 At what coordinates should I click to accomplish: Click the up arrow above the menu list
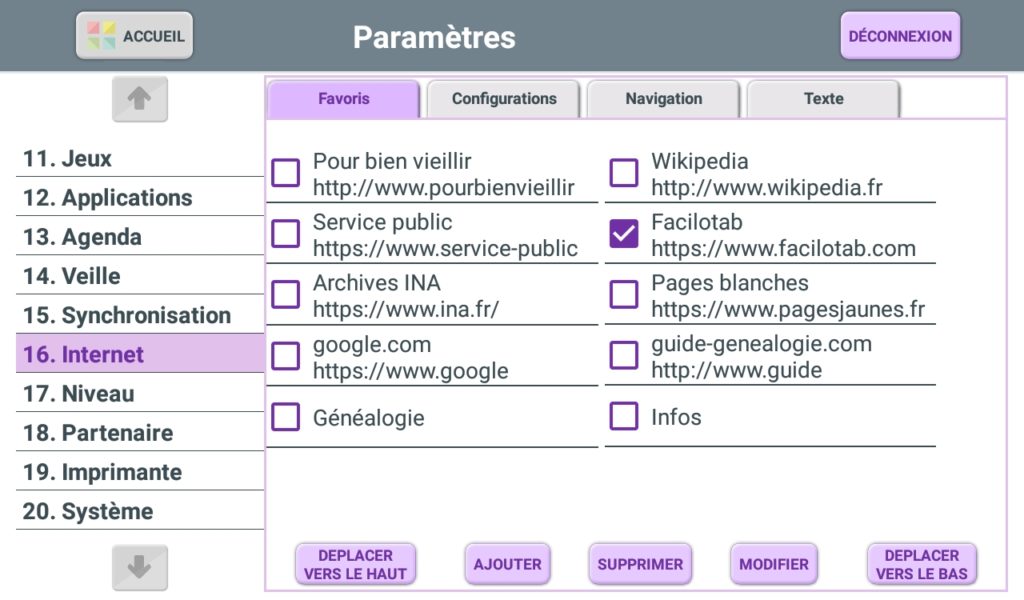[x=139, y=99]
